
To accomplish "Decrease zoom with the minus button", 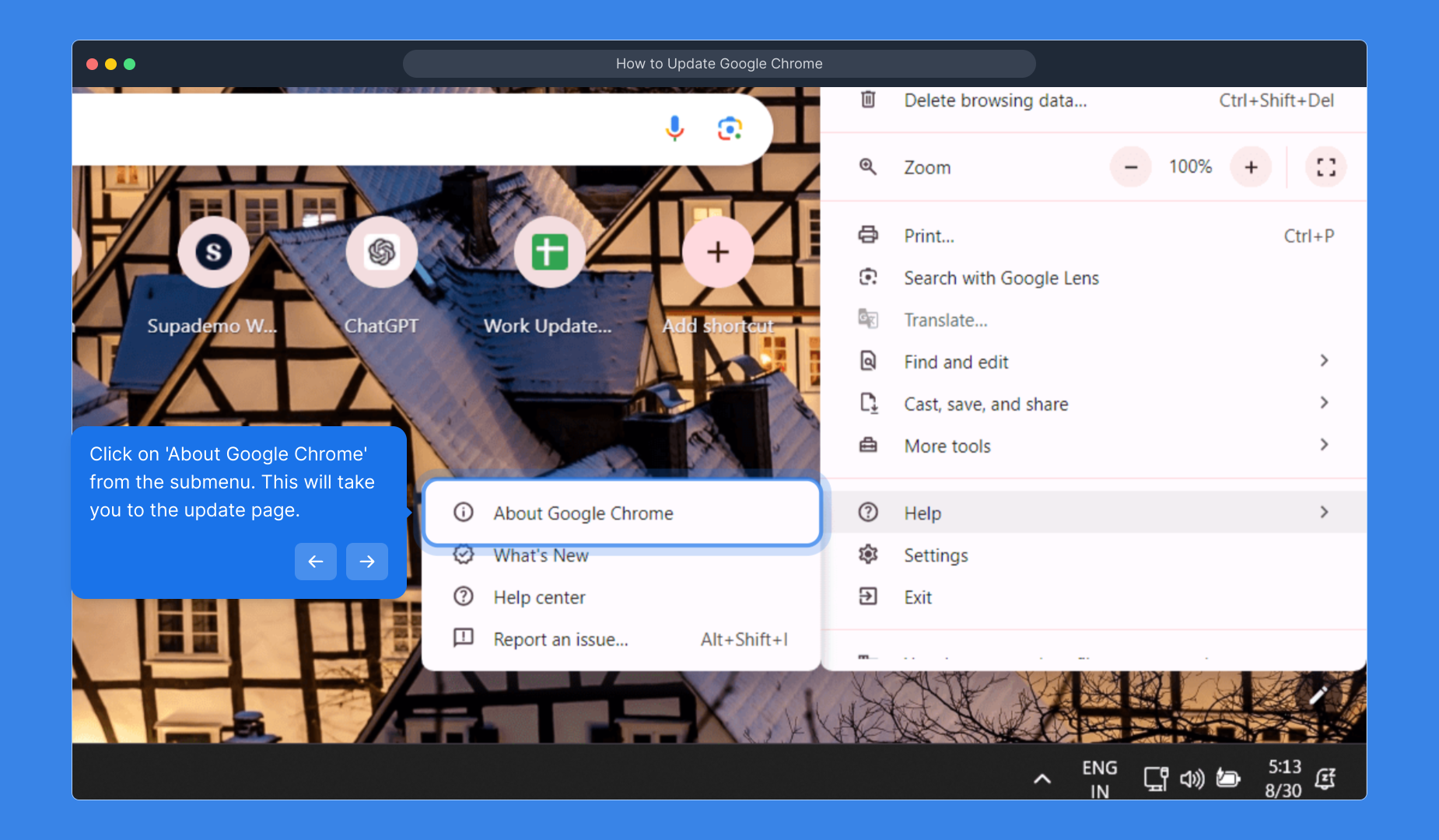I will pos(1130,167).
